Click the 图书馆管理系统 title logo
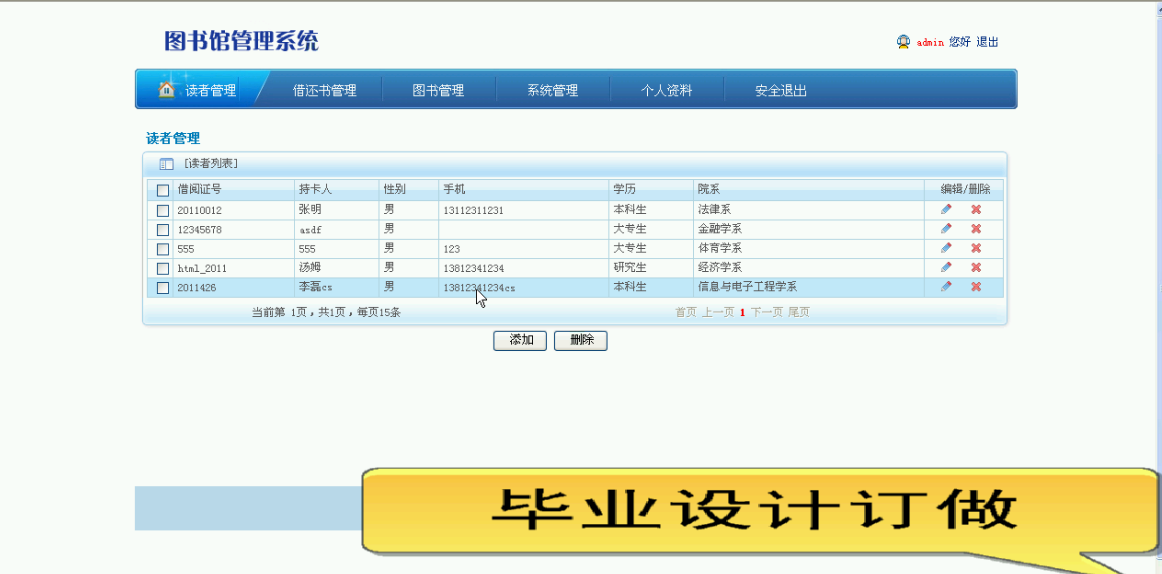 coord(242,41)
